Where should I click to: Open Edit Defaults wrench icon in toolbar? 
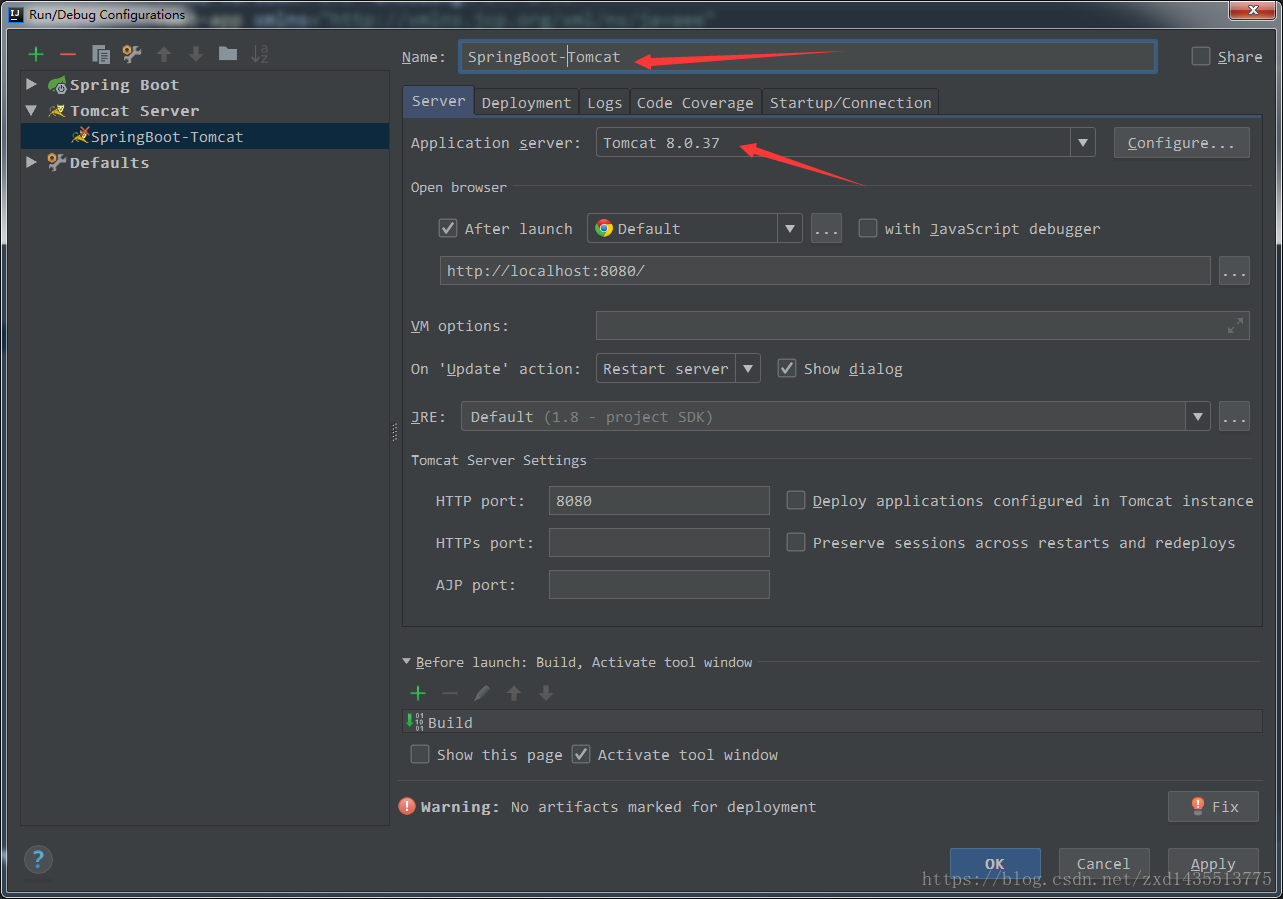(x=132, y=54)
